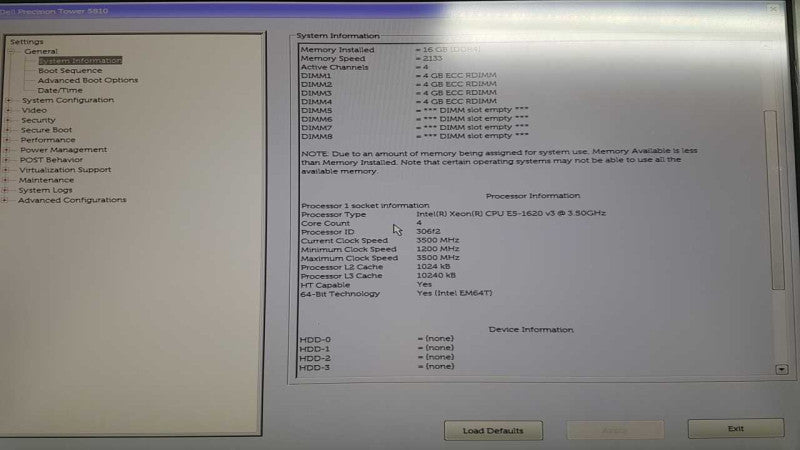This screenshot has width=800, height=450.
Task: Click the DIMM5 slot empty row
Action: [415, 110]
